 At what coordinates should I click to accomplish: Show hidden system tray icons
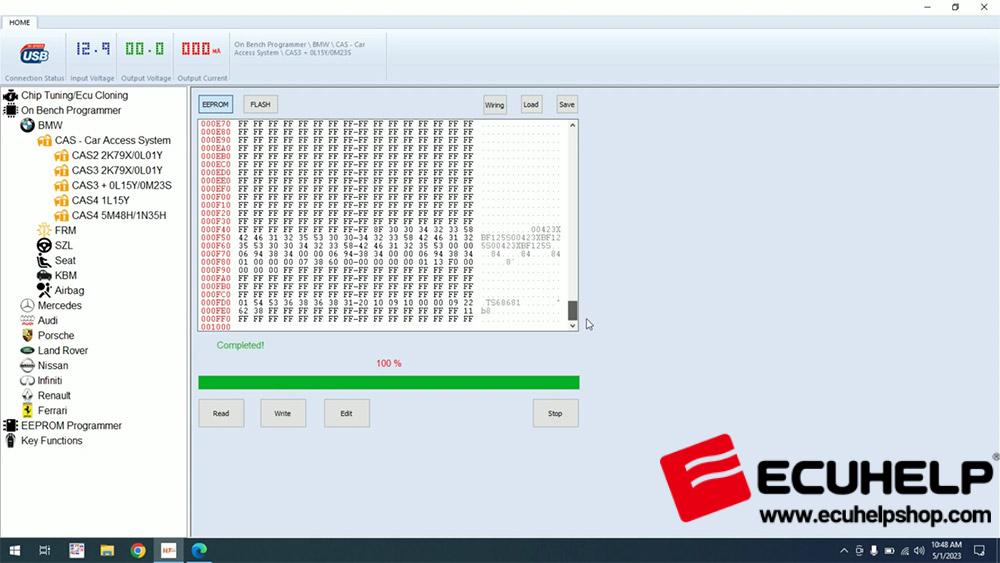pos(844,551)
